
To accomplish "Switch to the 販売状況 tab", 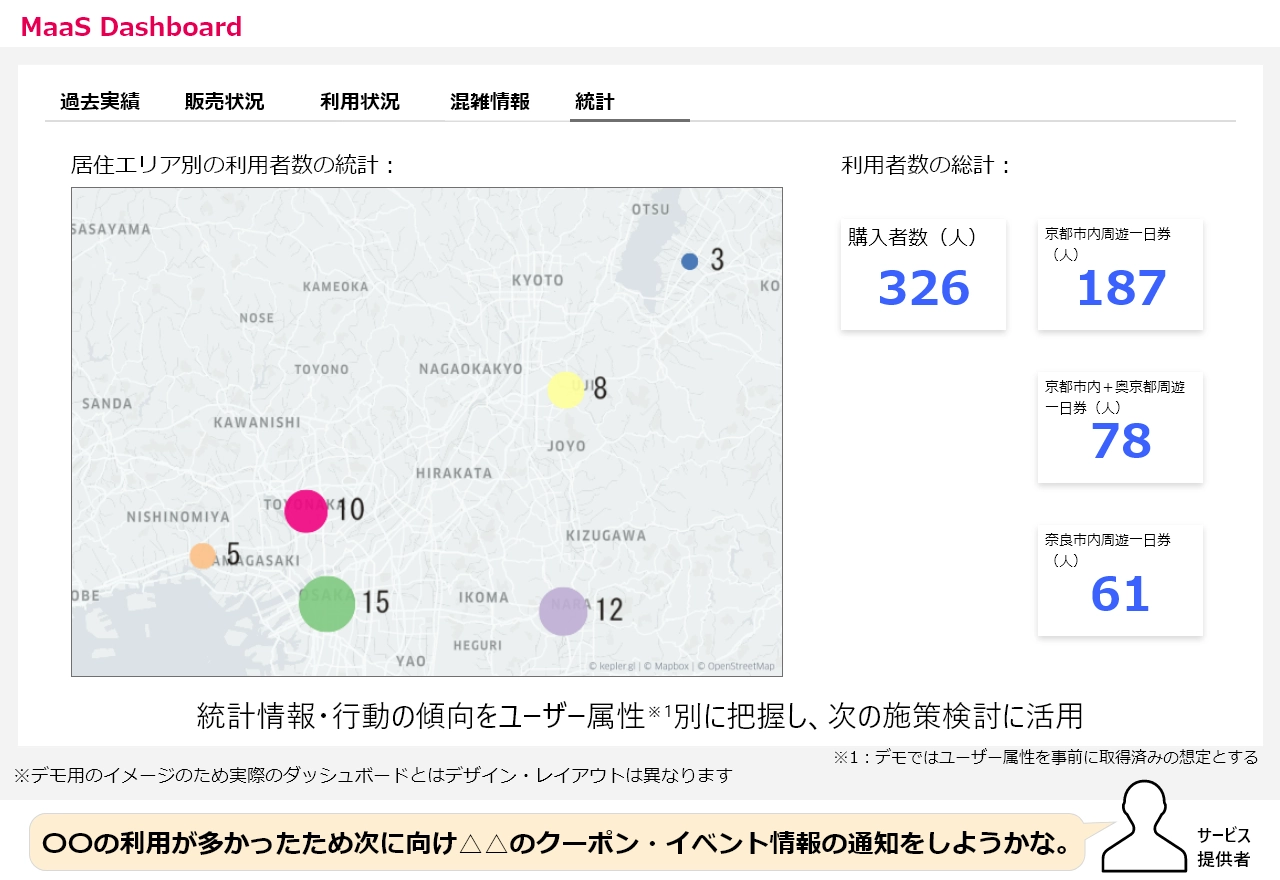I will pyautogui.click(x=224, y=102).
